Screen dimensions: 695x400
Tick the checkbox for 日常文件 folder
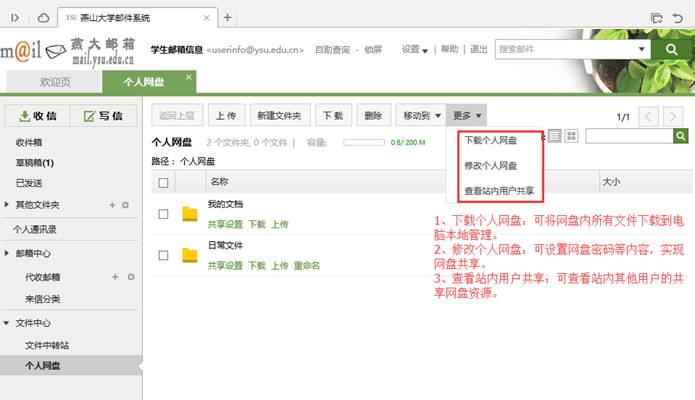pyautogui.click(x=164, y=255)
